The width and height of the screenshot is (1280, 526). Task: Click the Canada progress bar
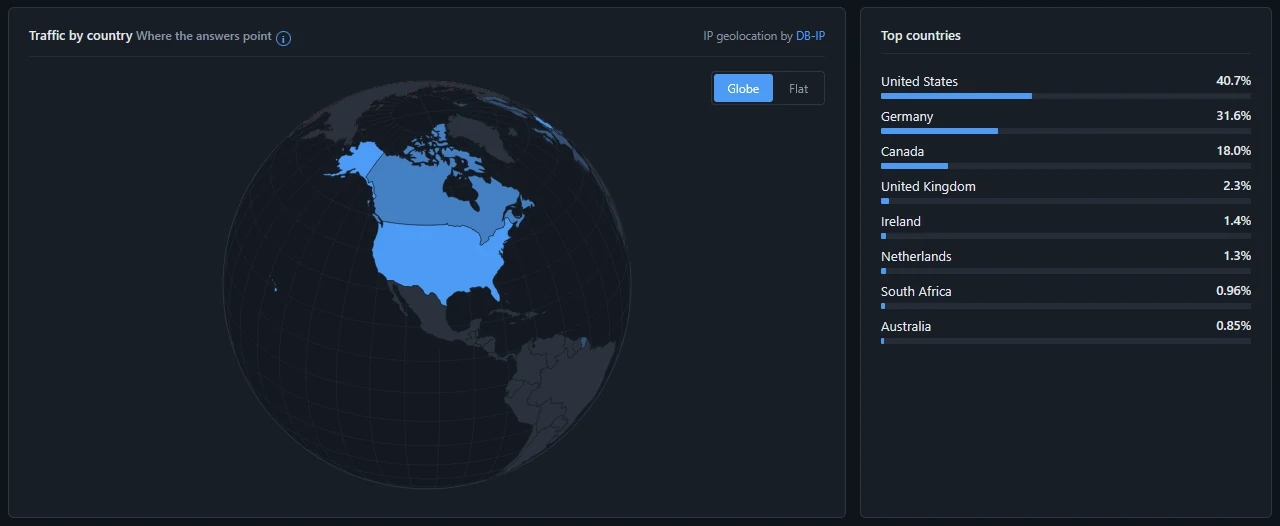pos(1065,166)
